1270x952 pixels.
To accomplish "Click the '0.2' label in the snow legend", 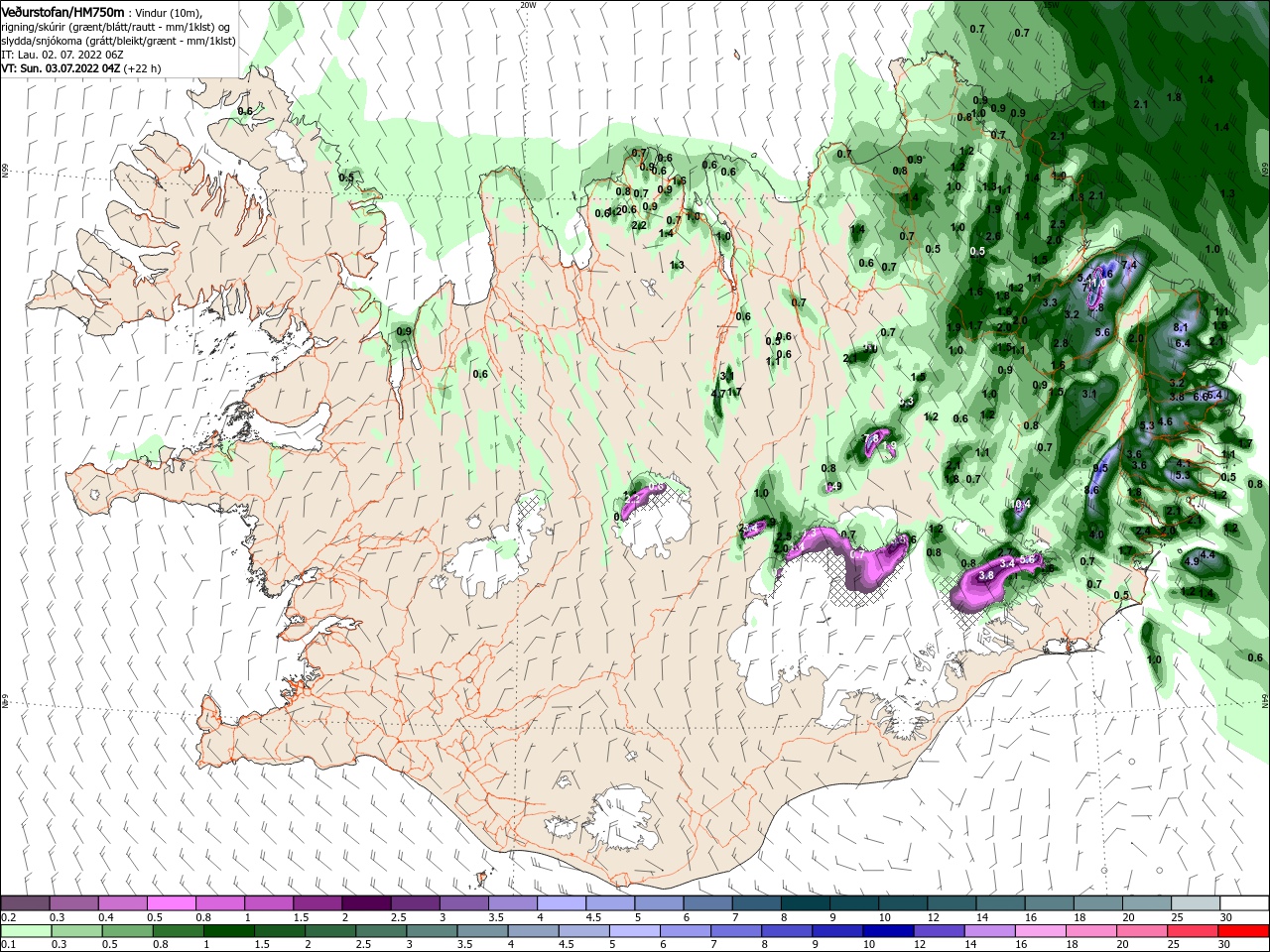I will [x=9, y=915].
